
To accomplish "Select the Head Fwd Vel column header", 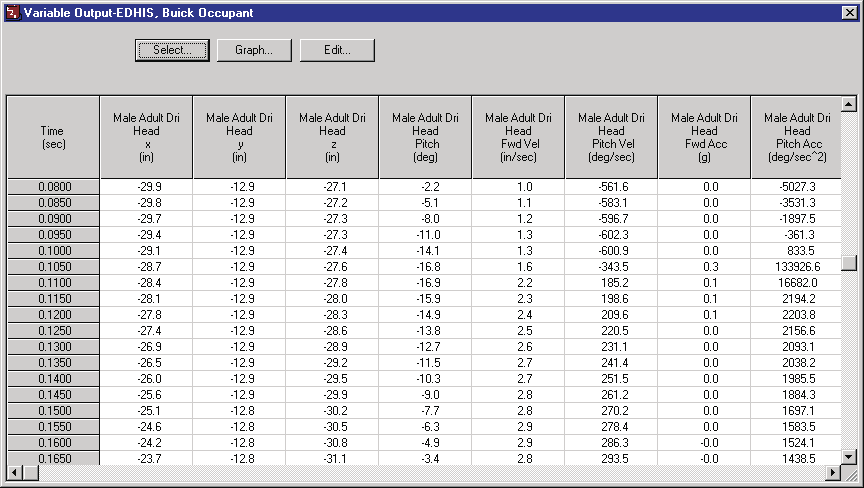I will (519, 137).
